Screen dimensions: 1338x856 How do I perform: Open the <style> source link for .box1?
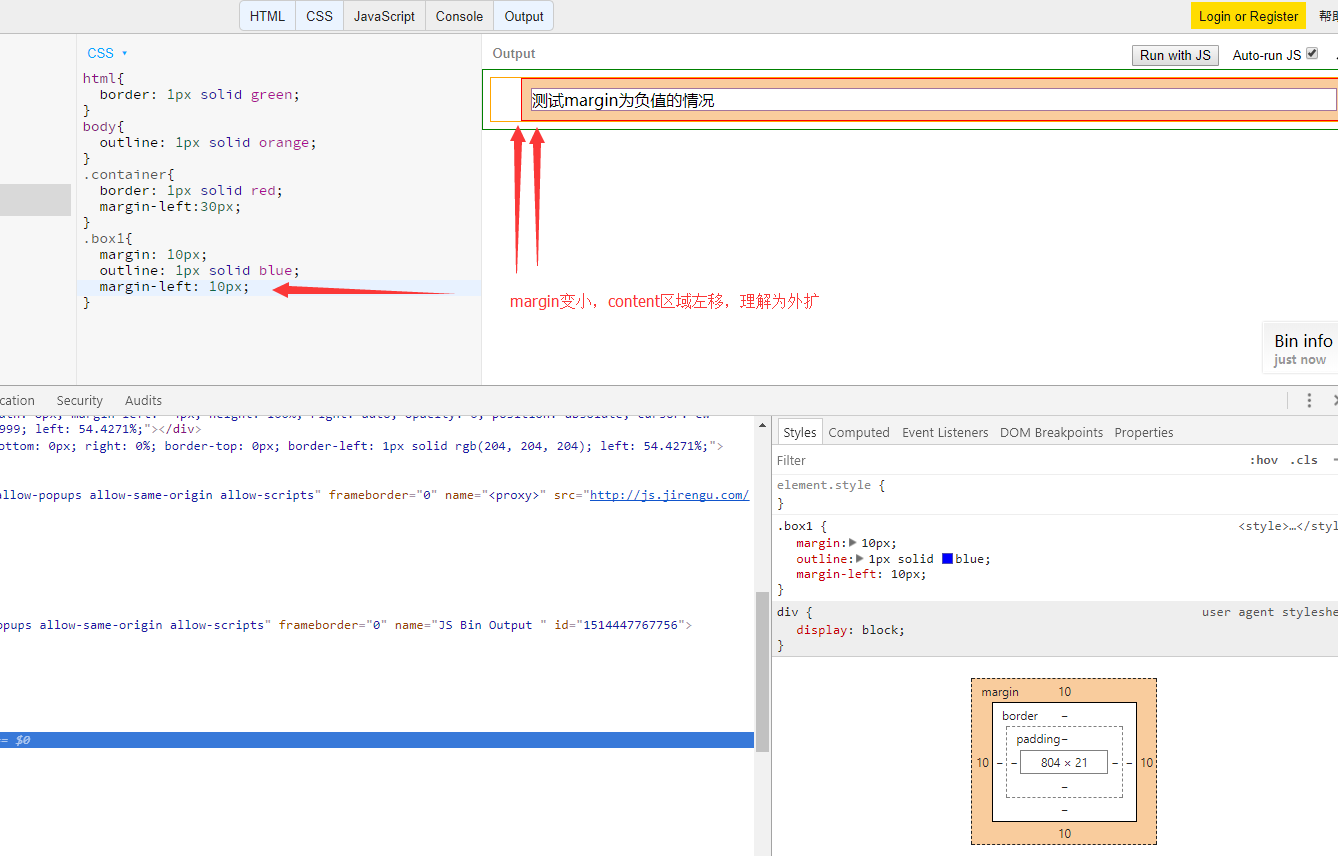pos(1287,526)
